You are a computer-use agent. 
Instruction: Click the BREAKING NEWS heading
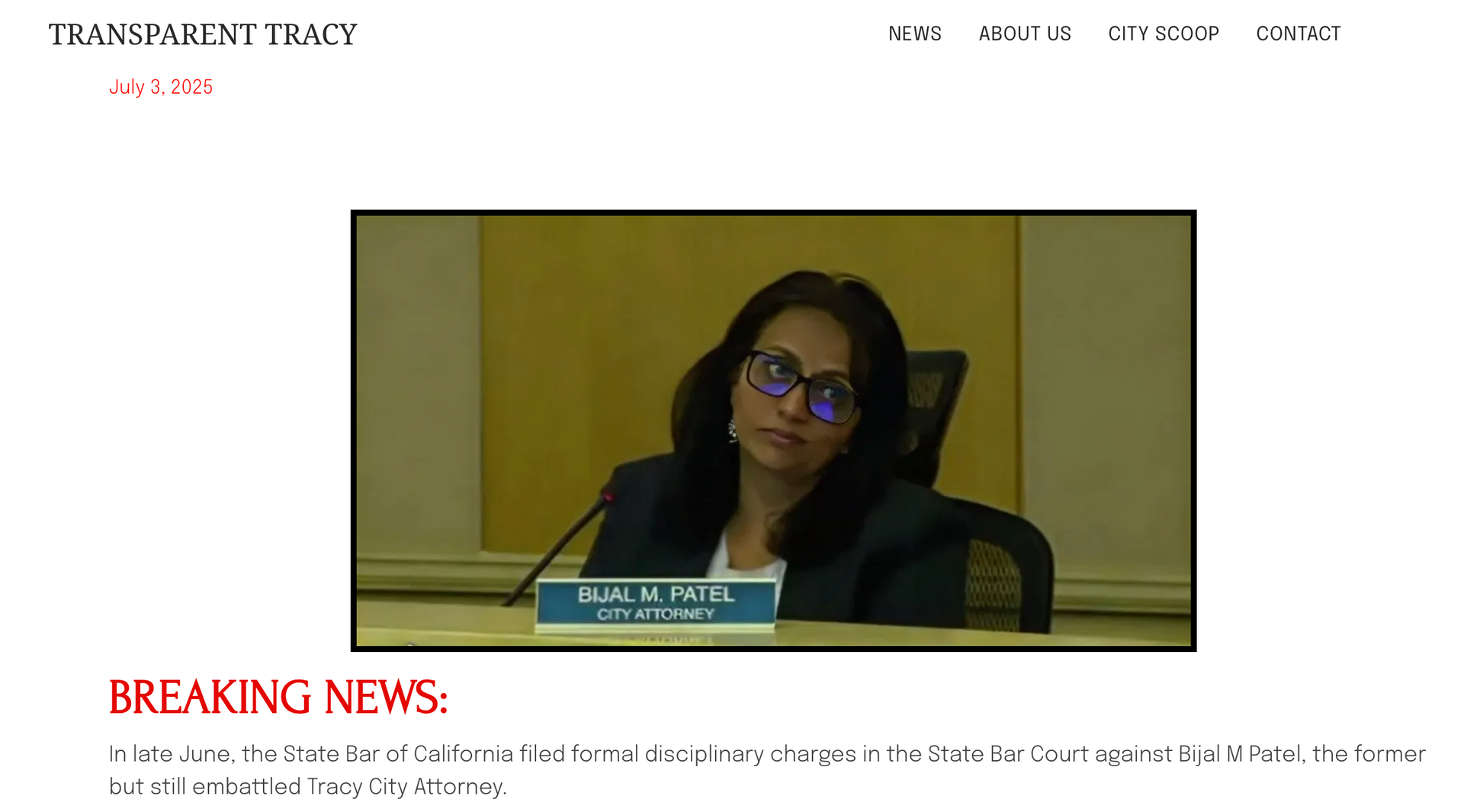pos(278,698)
